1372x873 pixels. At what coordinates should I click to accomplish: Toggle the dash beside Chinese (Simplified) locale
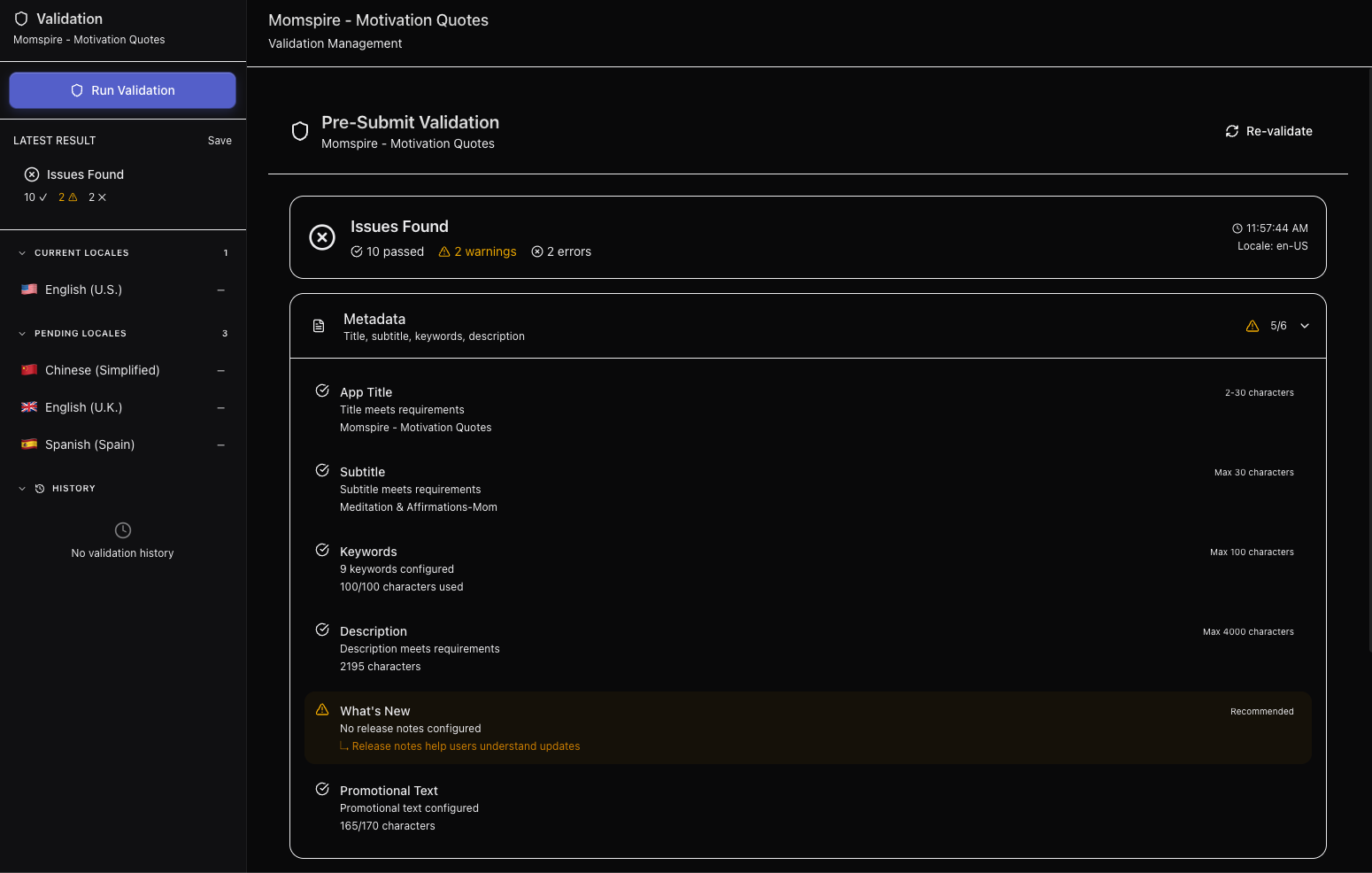[220, 370]
